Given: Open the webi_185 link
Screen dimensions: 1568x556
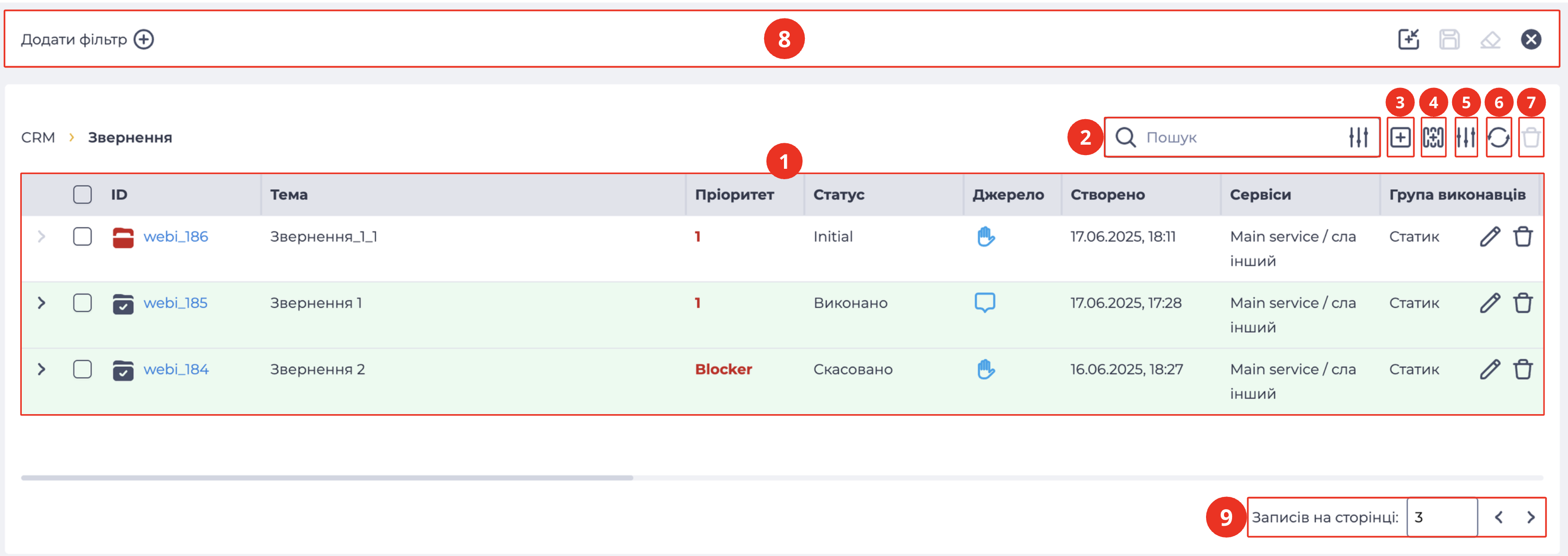Looking at the screenshot, I should click(176, 303).
